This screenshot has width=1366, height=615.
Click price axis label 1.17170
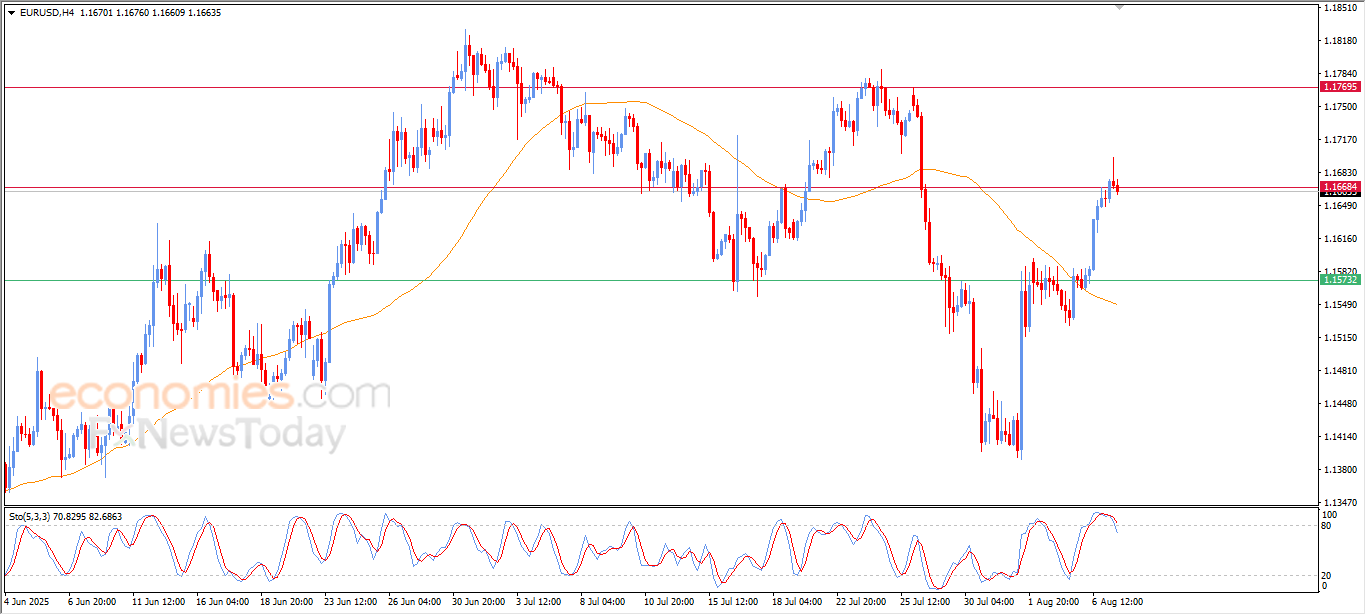(1340, 140)
